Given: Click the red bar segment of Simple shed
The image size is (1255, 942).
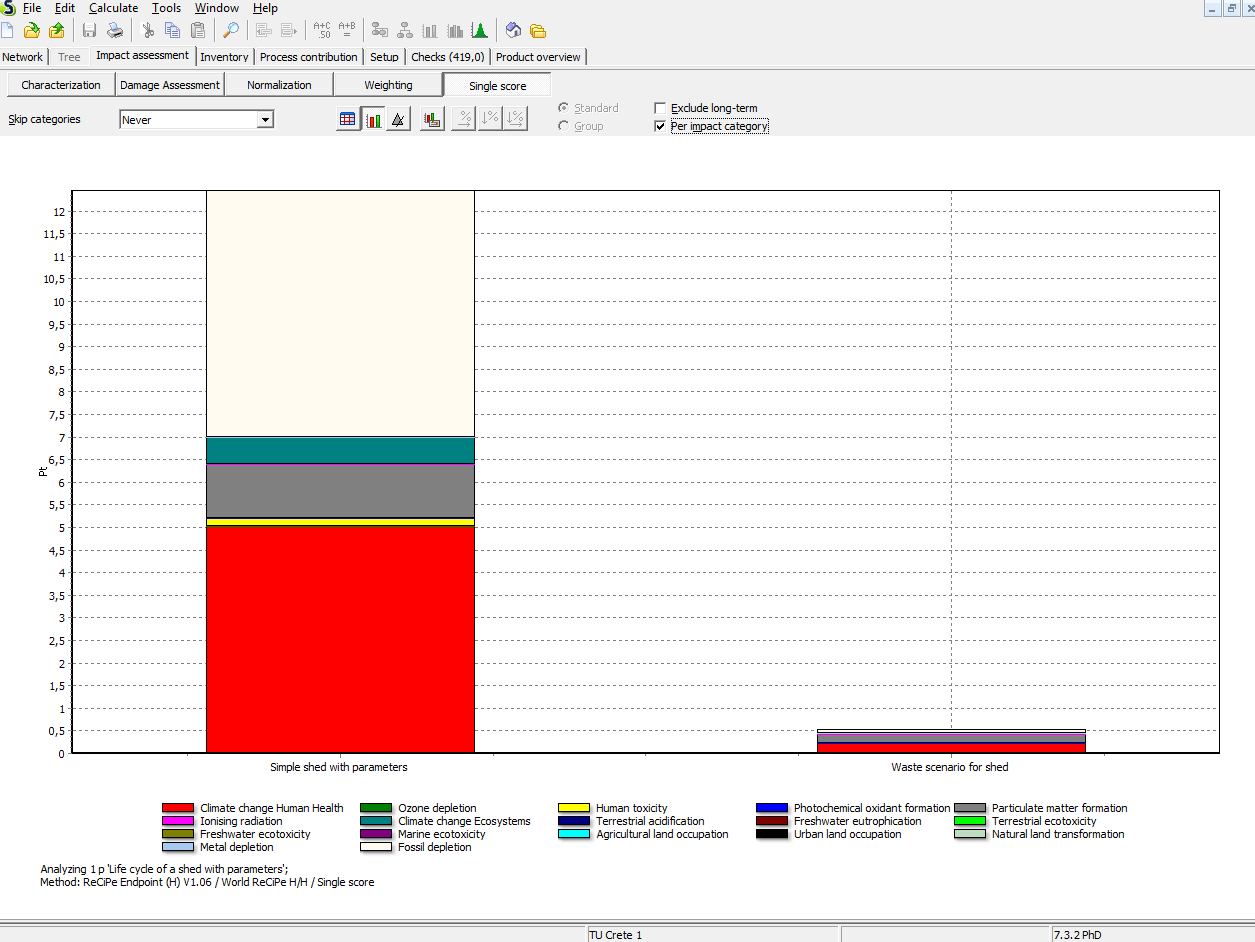Looking at the screenshot, I should point(340,639).
